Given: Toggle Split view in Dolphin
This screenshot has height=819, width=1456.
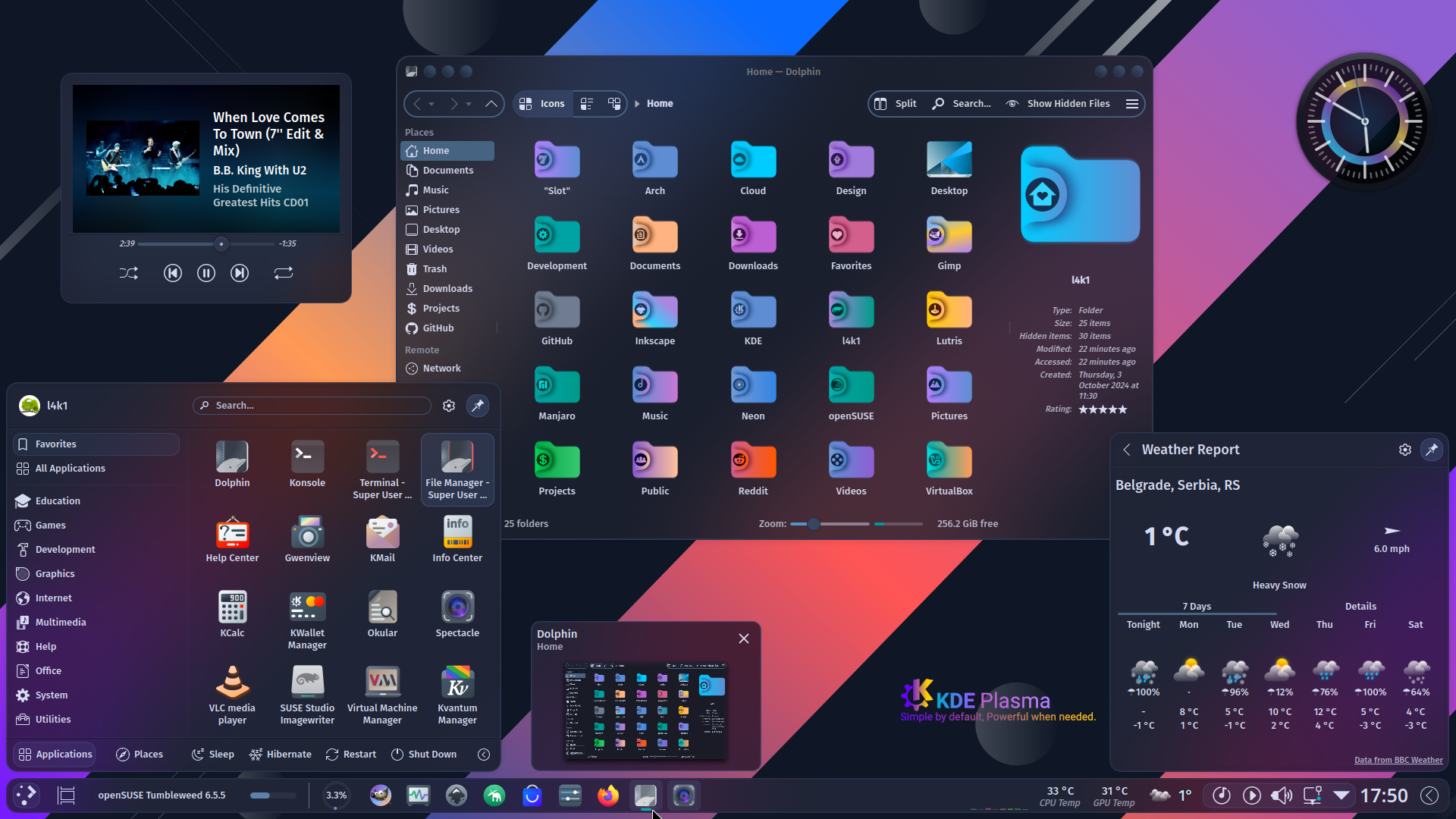Looking at the screenshot, I should (x=896, y=104).
